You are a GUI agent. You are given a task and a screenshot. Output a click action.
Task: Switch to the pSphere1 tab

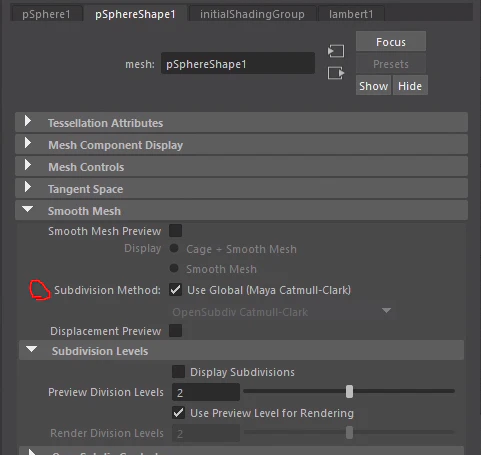pos(46,14)
